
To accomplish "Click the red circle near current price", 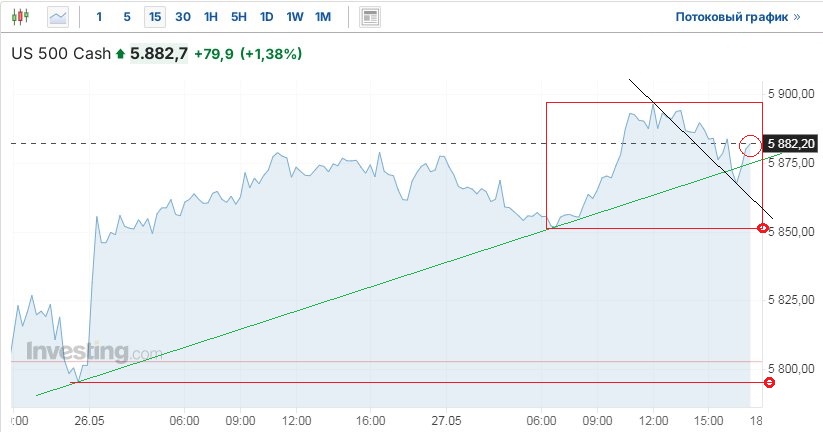I will [x=751, y=145].
